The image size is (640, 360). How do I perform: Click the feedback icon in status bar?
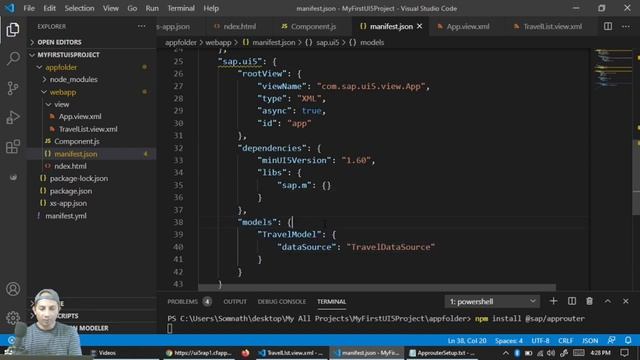click(x=611, y=340)
